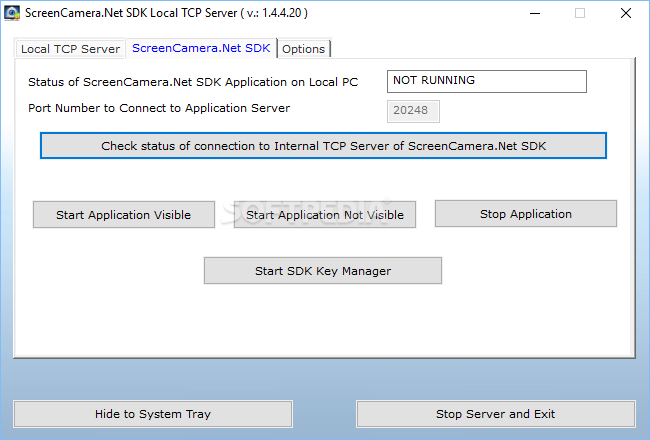Click the 'Status of ScreenCamera.Net SDK Application' label

coord(193,82)
